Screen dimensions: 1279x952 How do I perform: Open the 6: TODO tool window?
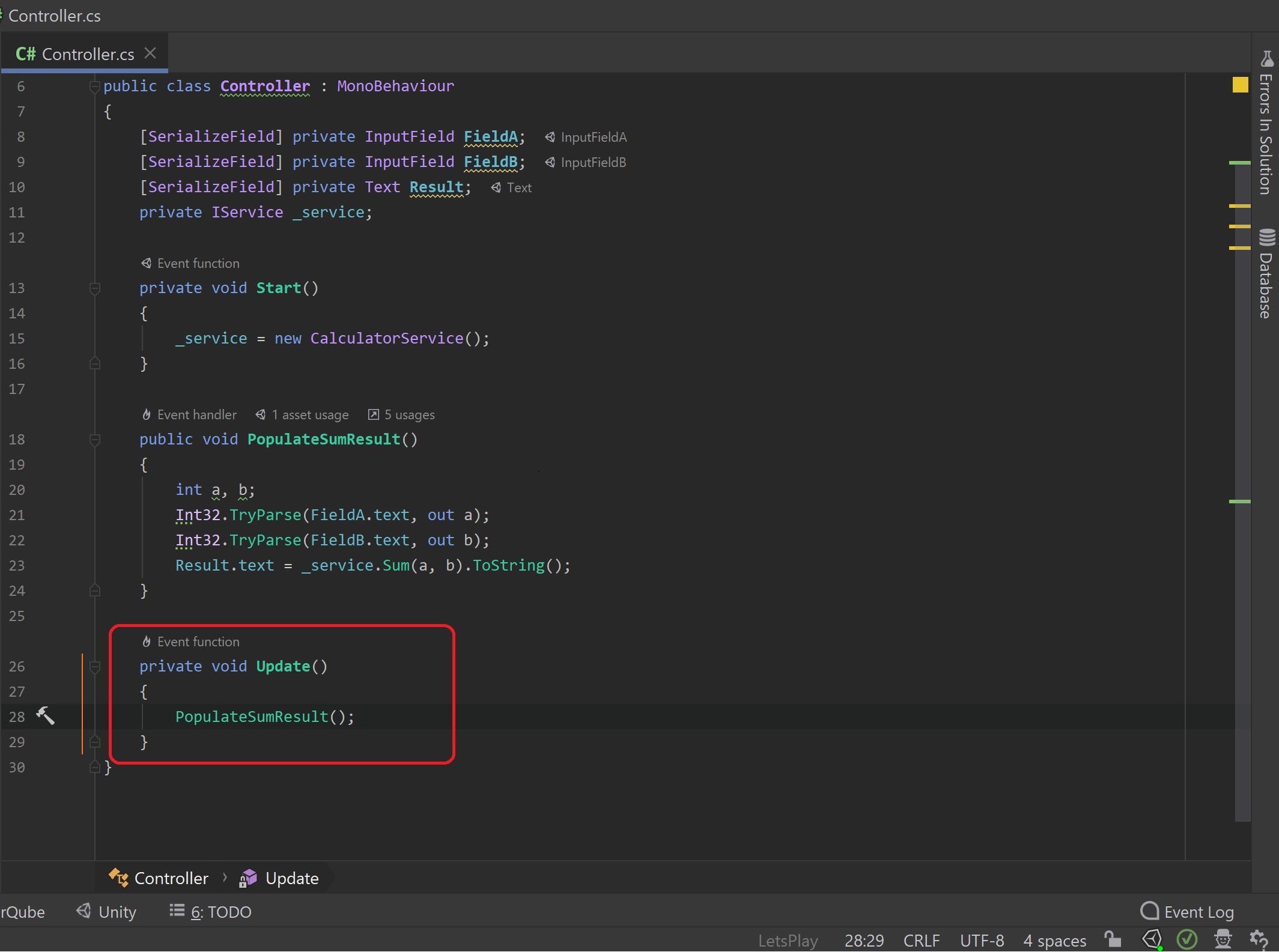[210, 912]
